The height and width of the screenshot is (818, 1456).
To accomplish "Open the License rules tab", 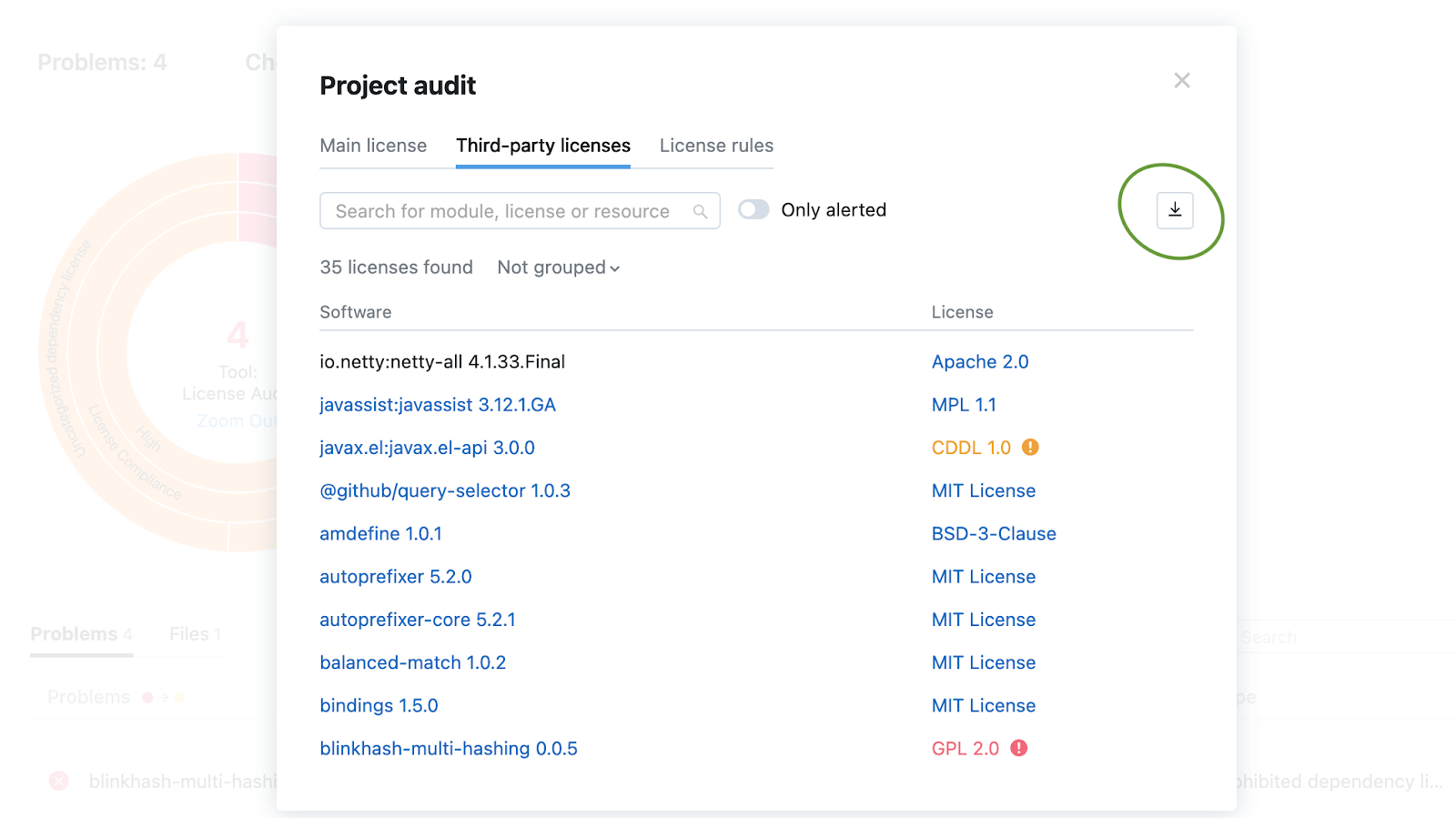I will (716, 146).
